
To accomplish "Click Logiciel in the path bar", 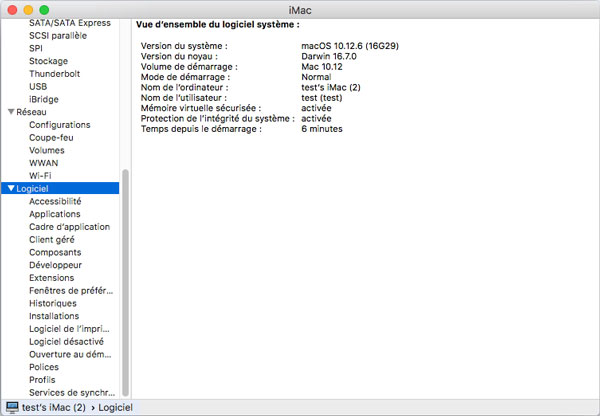I will [x=116, y=407].
